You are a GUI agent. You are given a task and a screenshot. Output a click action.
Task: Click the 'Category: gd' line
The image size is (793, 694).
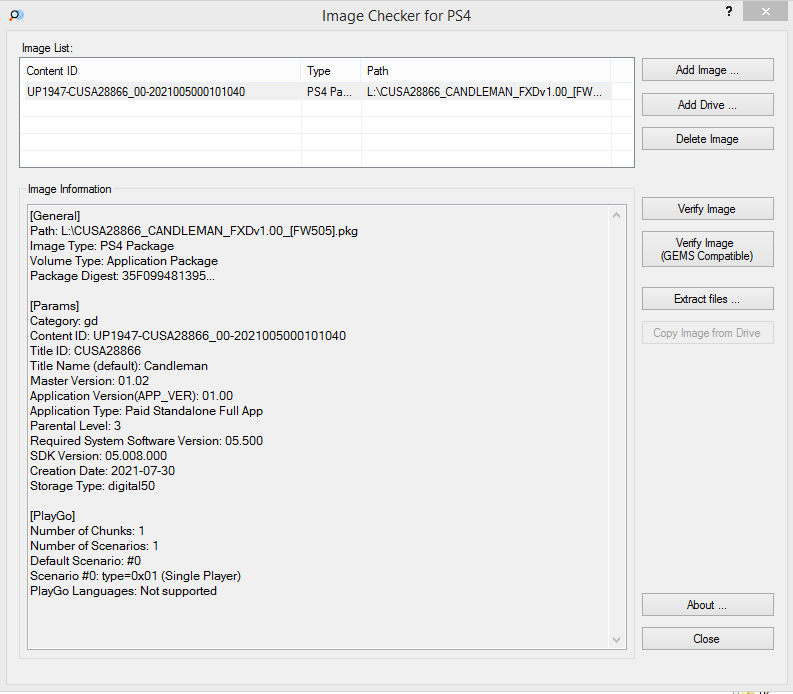[x=64, y=321]
